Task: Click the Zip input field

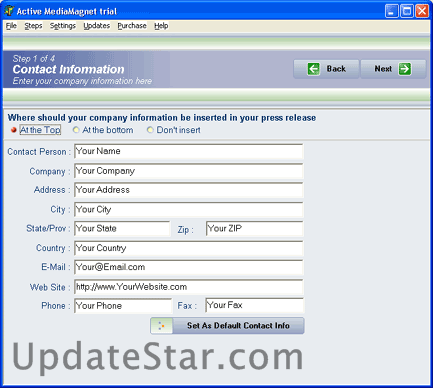Action: click(x=255, y=229)
